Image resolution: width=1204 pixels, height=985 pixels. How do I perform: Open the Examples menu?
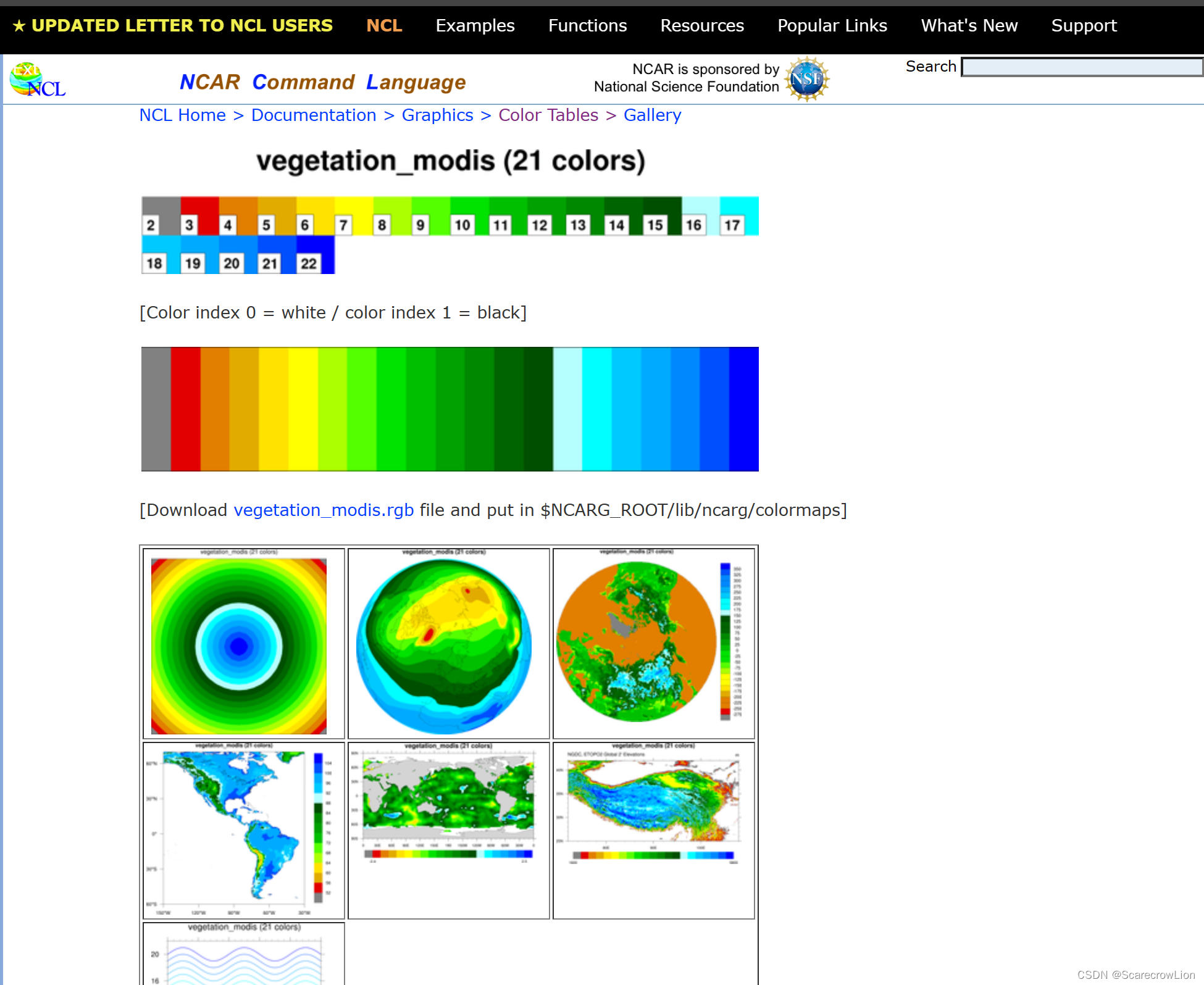click(x=475, y=26)
